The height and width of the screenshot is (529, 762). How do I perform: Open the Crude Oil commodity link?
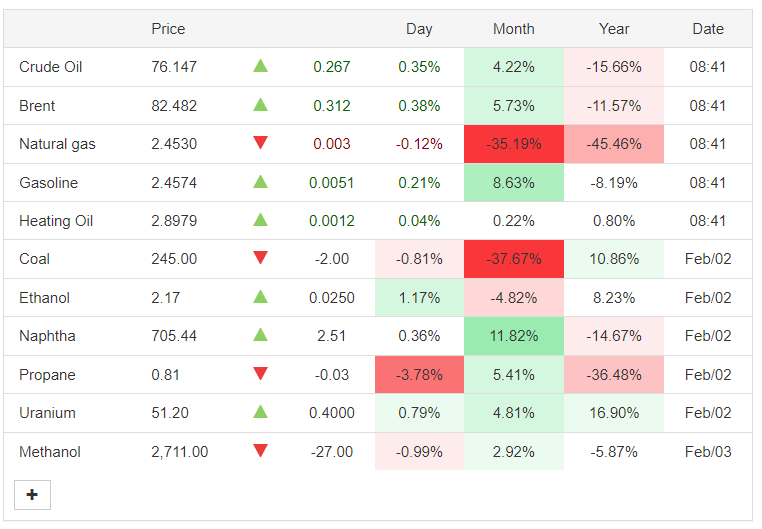coord(51,67)
